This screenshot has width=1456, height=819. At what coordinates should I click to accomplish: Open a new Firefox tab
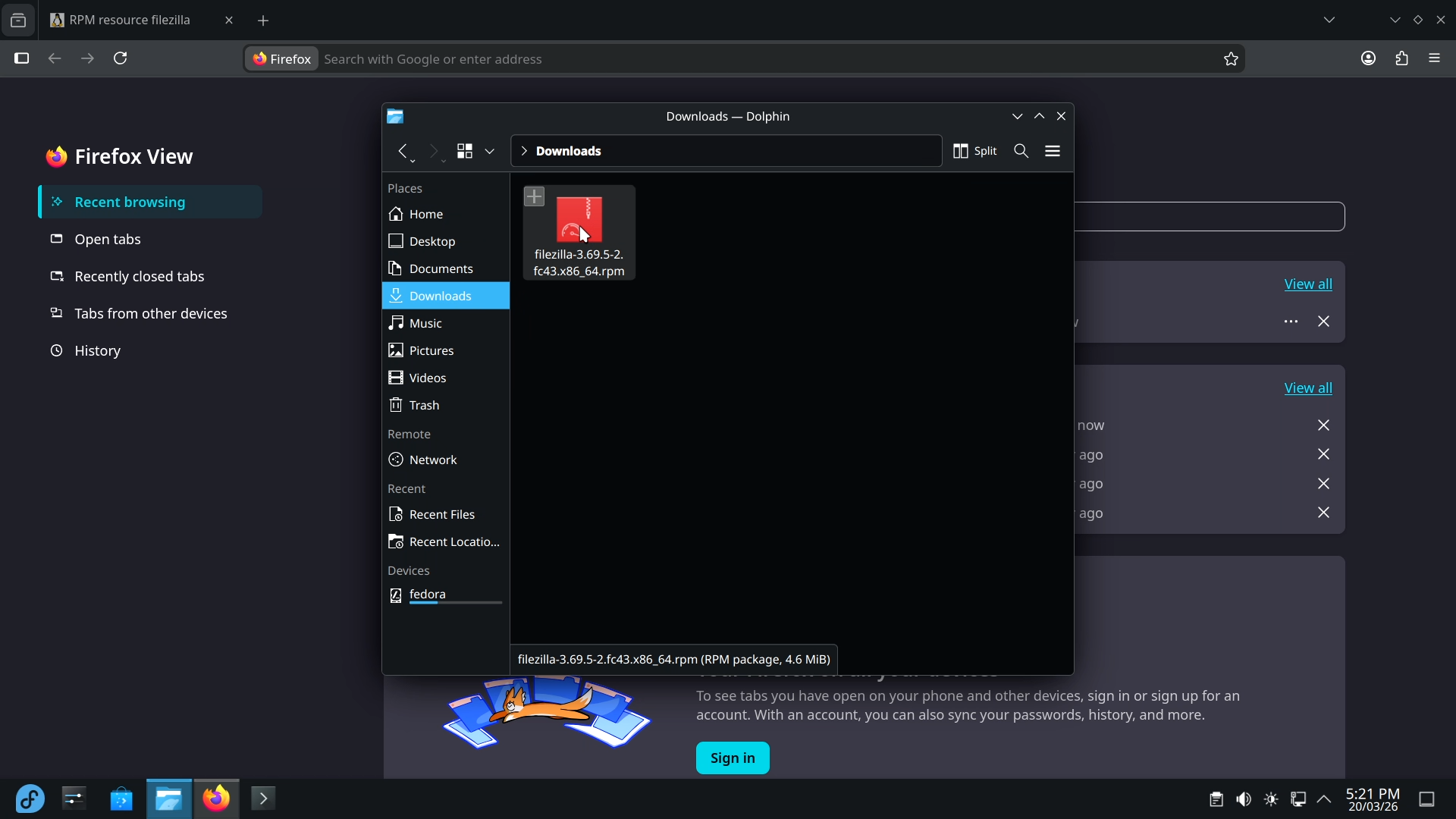(x=263, y=20)
